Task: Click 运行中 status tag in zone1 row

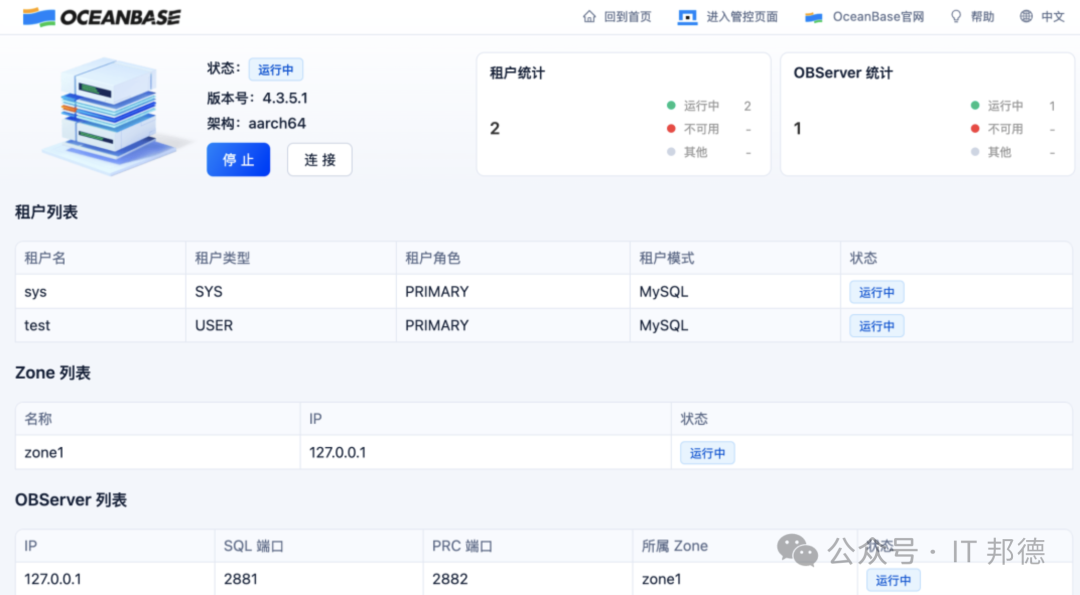Action: coord(707,453)
